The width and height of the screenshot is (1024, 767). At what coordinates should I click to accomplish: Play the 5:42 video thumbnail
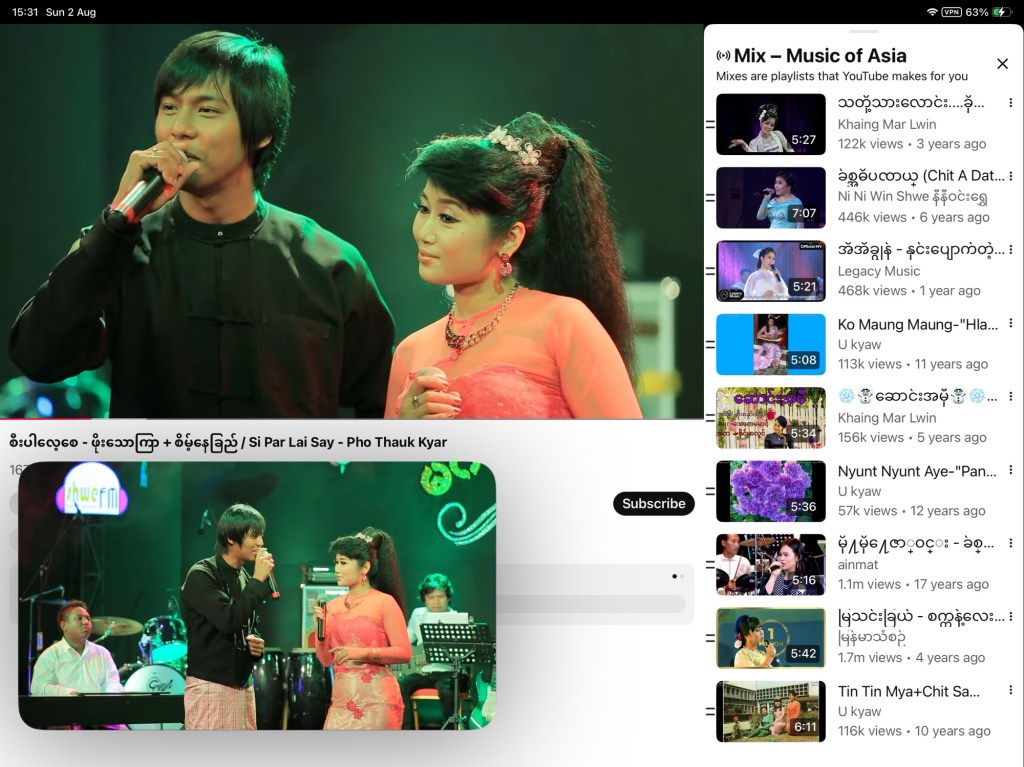point(771,638)
